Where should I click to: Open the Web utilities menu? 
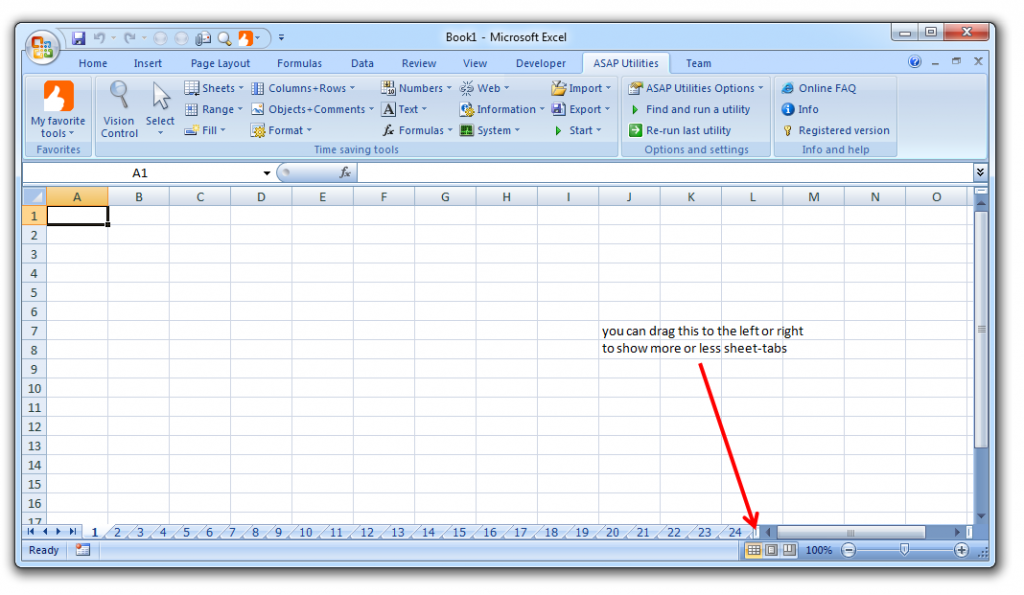pos(485,88)
